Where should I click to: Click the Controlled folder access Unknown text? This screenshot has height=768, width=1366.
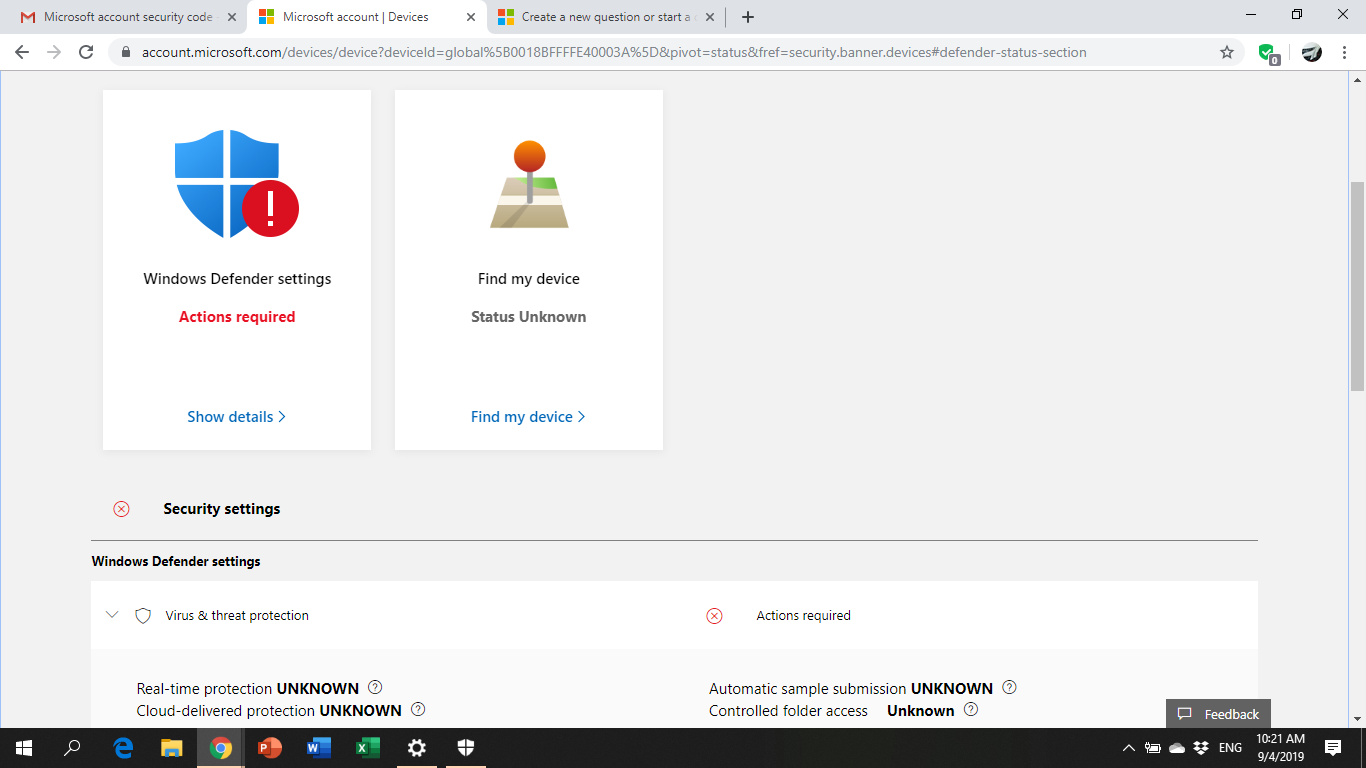832,711
